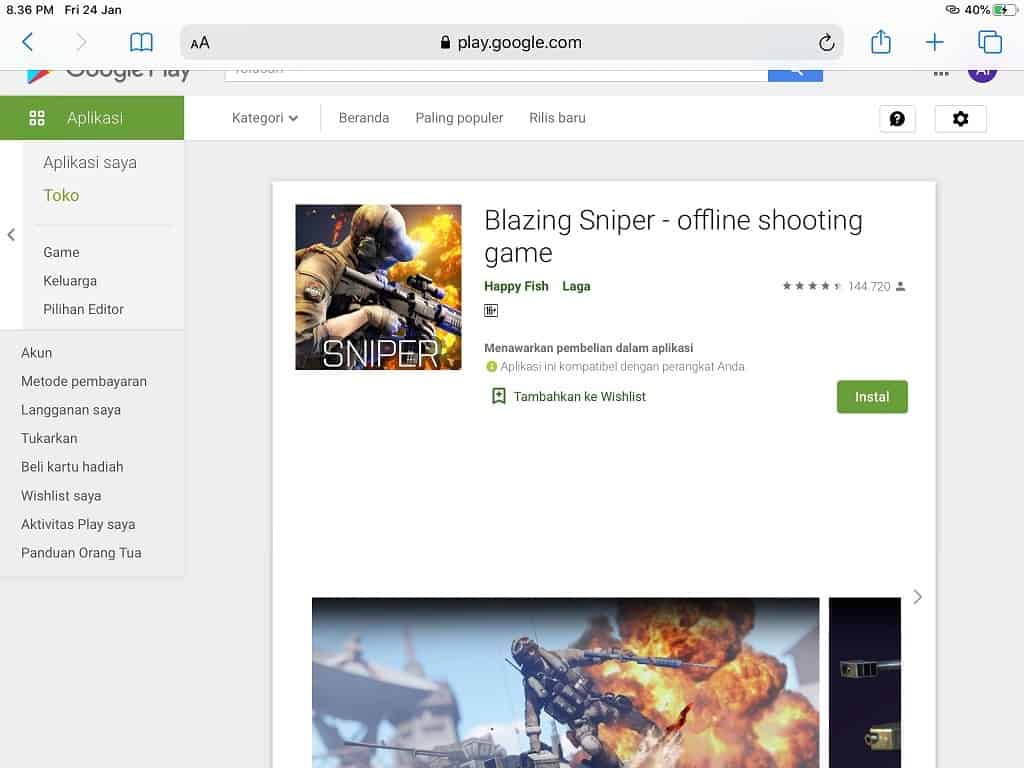Click the battery status indicator
1024x768 pixels.
(1003, 10)
